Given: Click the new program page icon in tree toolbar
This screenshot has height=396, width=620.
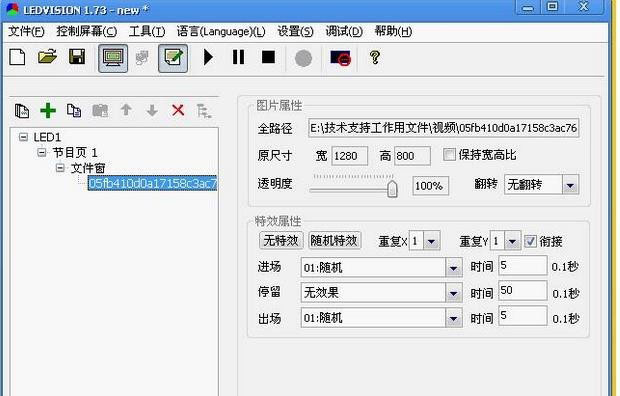Looking at the screenshot, I should (22, 111).
